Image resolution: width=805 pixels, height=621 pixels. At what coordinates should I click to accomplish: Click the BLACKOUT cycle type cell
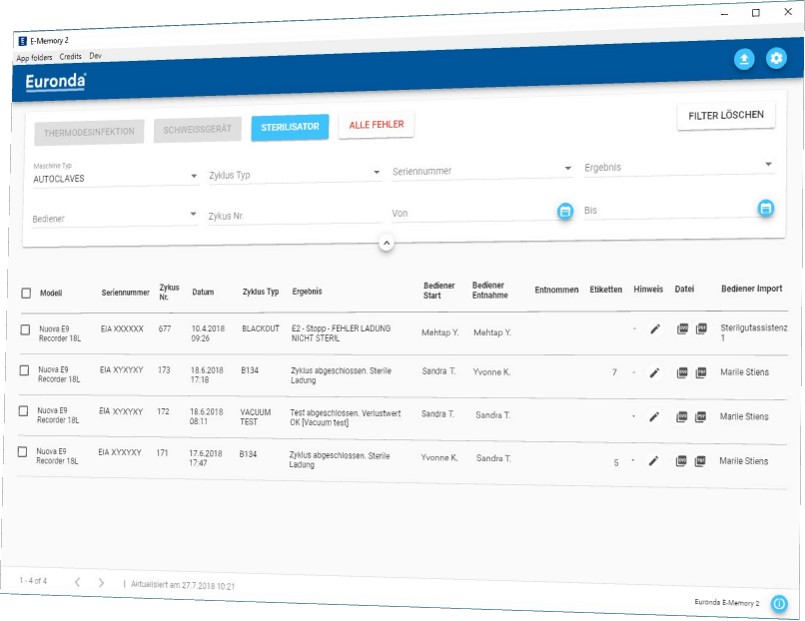261,328
